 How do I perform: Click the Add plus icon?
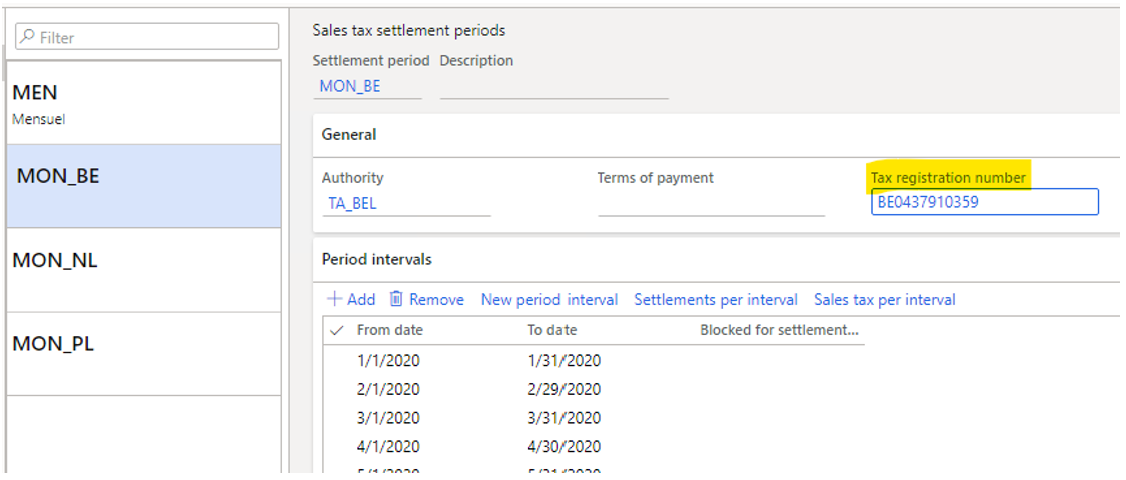point(335,300)
